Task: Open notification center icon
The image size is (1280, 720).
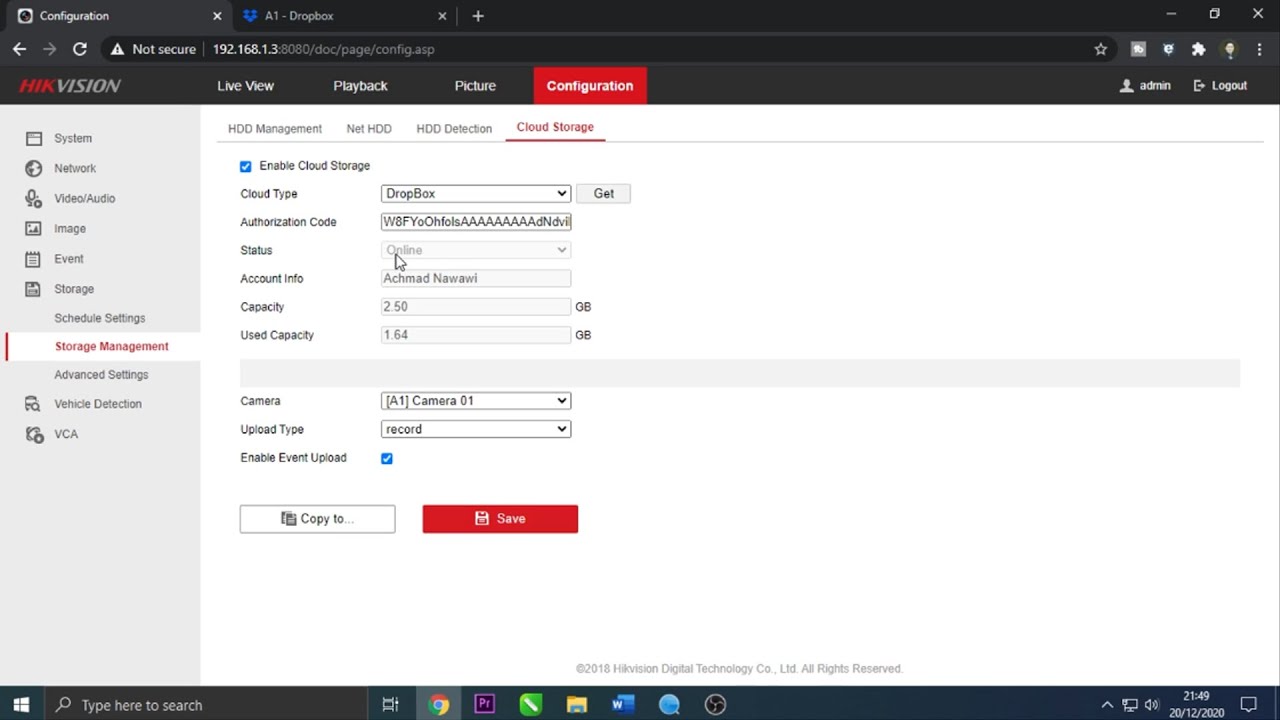Action: coord(1248,705)
